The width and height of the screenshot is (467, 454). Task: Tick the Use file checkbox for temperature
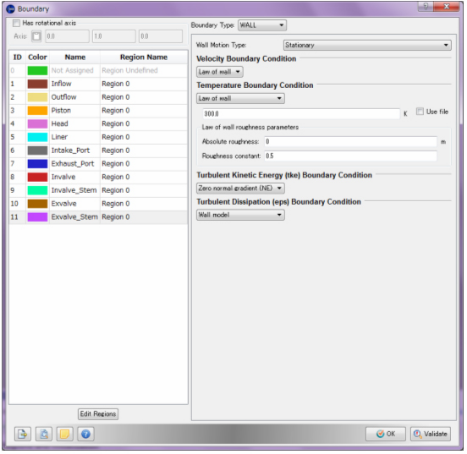pos(420,111)
